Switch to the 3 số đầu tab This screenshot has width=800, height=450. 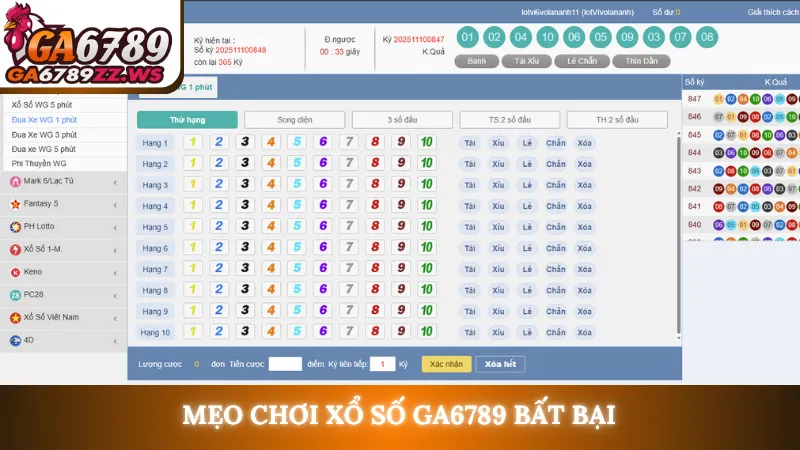click(402, 120)
